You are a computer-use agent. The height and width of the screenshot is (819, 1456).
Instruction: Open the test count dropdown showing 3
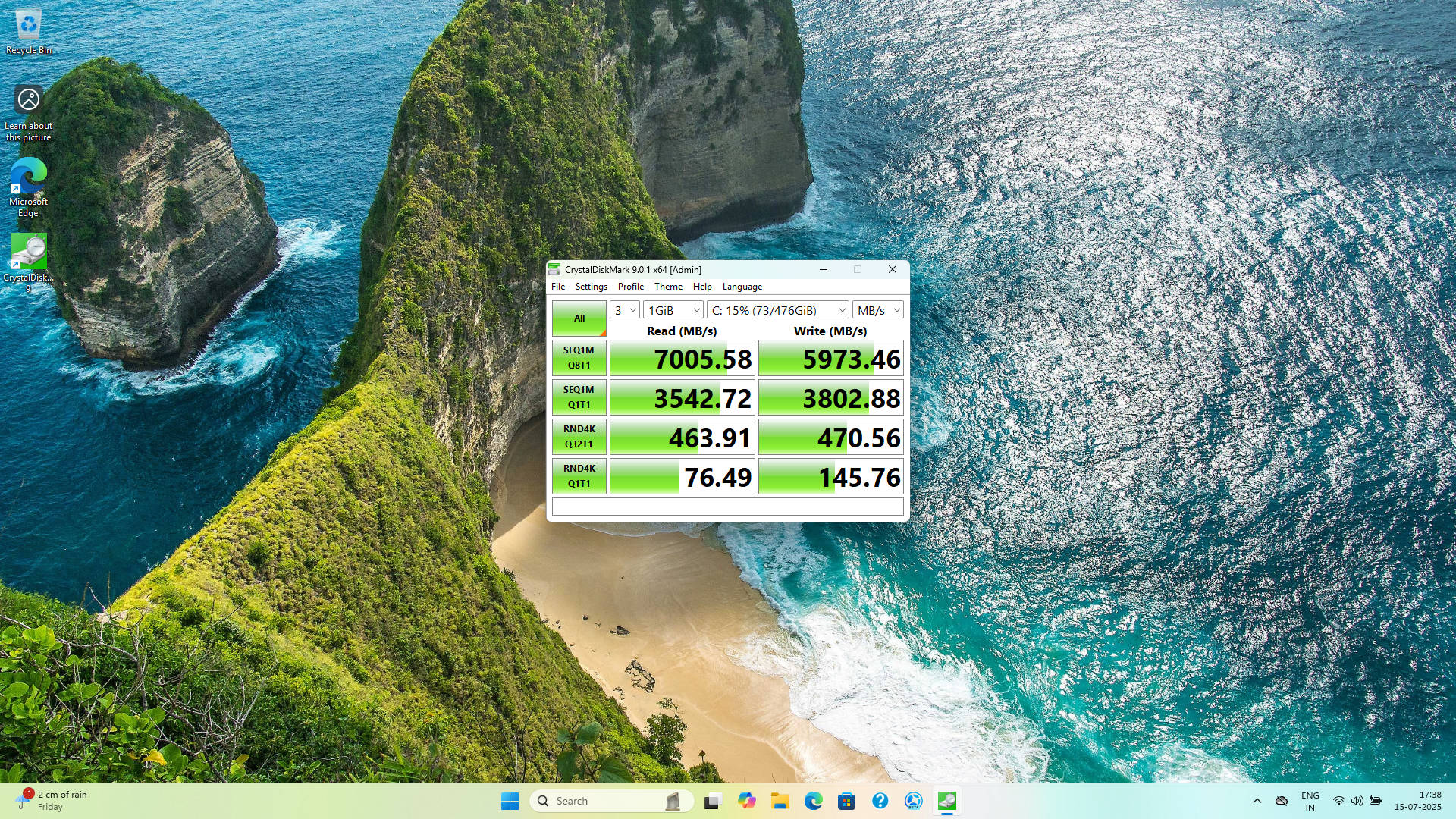[x=625, y=310]
